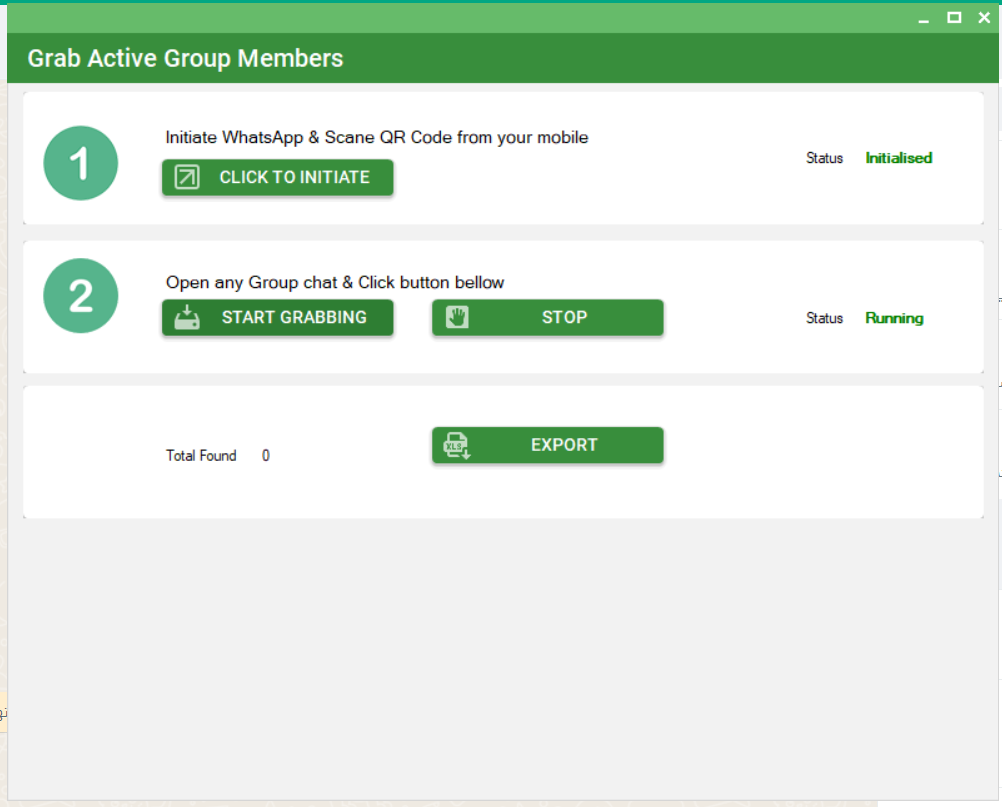The height and width of the screenshot is (807, 1002).
Task: Click the step 1 circle badge
Action: [81, 163]
